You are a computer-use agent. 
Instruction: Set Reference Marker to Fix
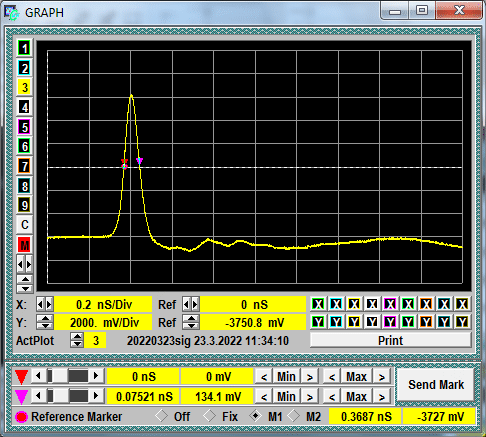209,416
